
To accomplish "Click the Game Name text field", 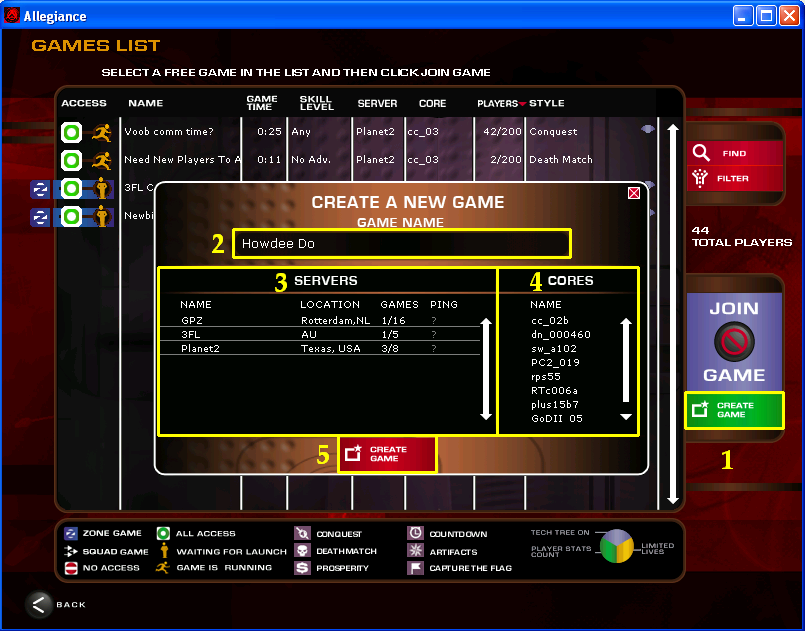I will click(x=401, y=243).
